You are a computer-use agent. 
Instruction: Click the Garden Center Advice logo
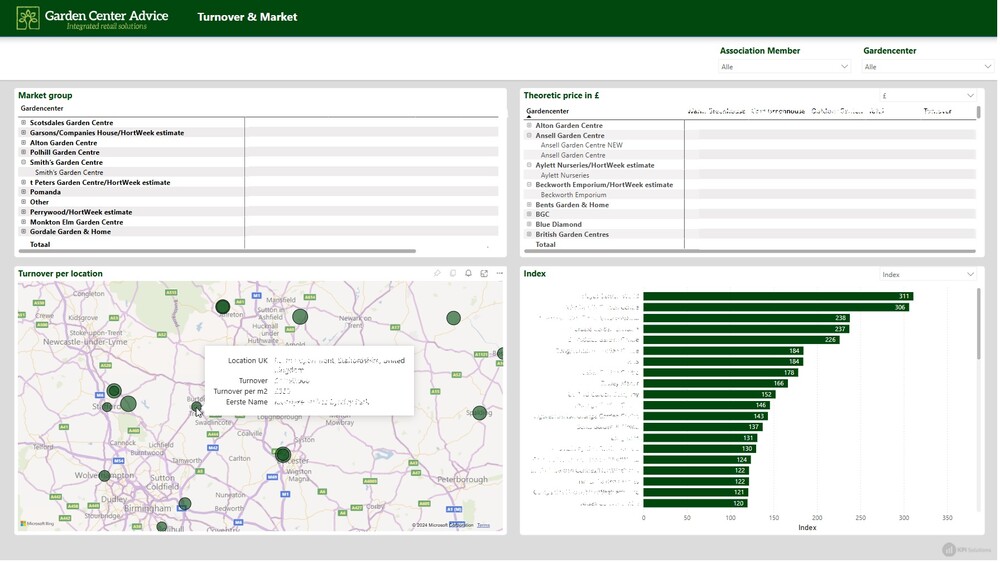(x=92, y=18)
